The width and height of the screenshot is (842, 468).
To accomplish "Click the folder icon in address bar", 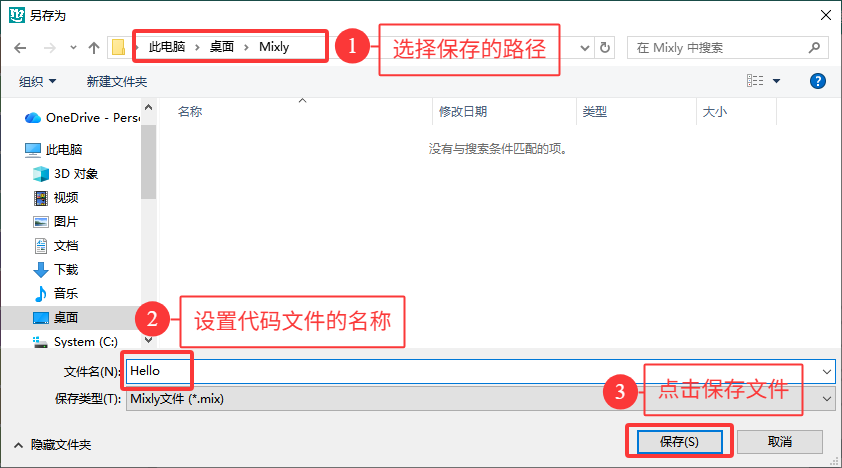I will click(118, 47).
